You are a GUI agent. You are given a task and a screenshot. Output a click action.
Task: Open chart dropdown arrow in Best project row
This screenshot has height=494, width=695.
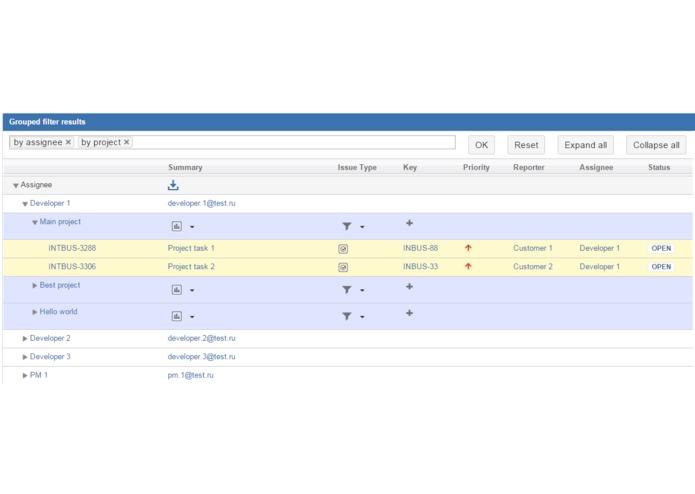click(192, 290)
